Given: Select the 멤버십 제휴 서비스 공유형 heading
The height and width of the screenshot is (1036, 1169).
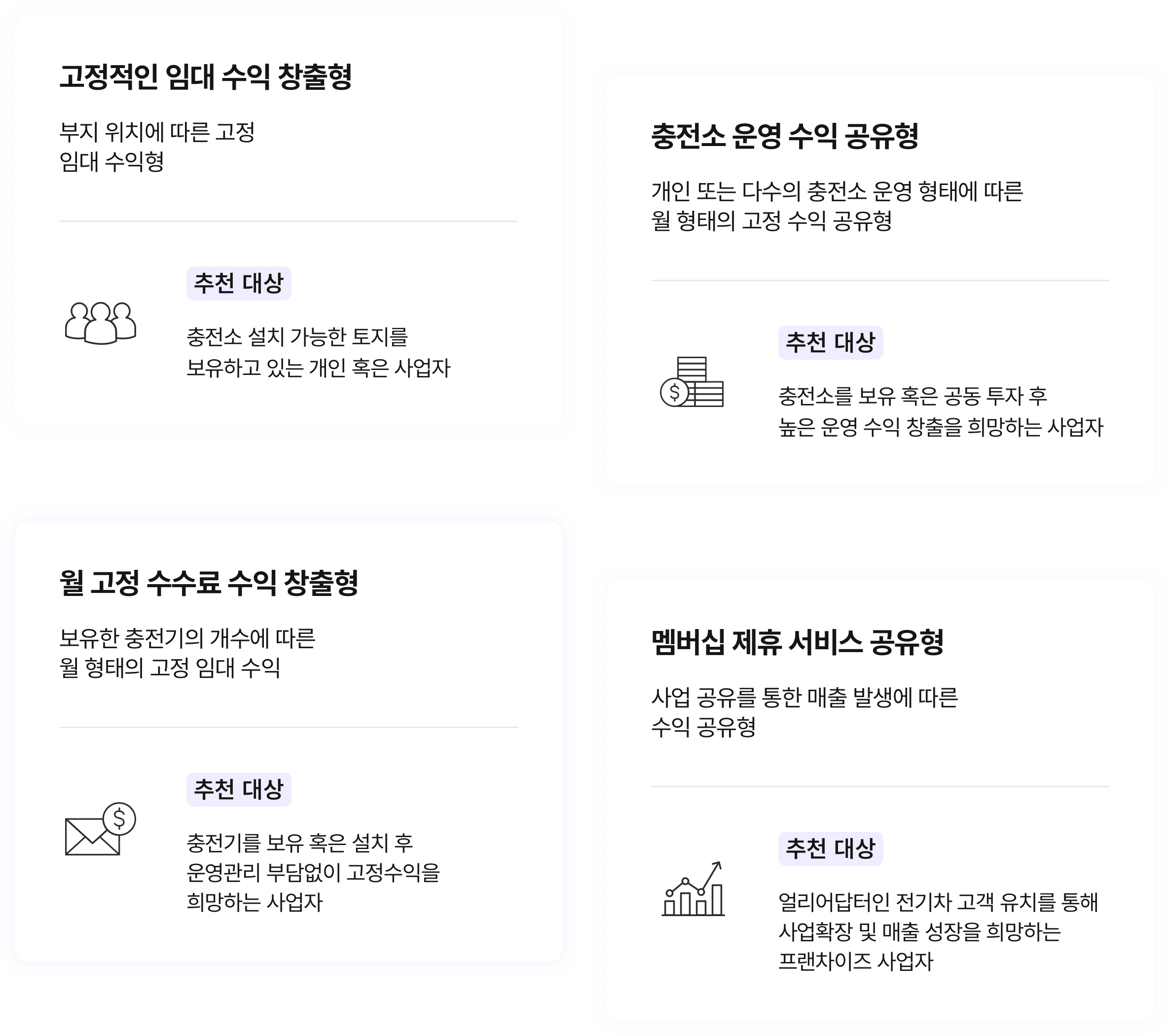Looking at the screenshot, I should click(797, 642).
